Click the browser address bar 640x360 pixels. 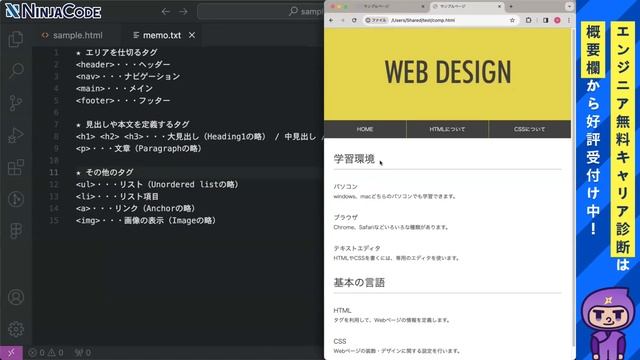pos(441,20)
